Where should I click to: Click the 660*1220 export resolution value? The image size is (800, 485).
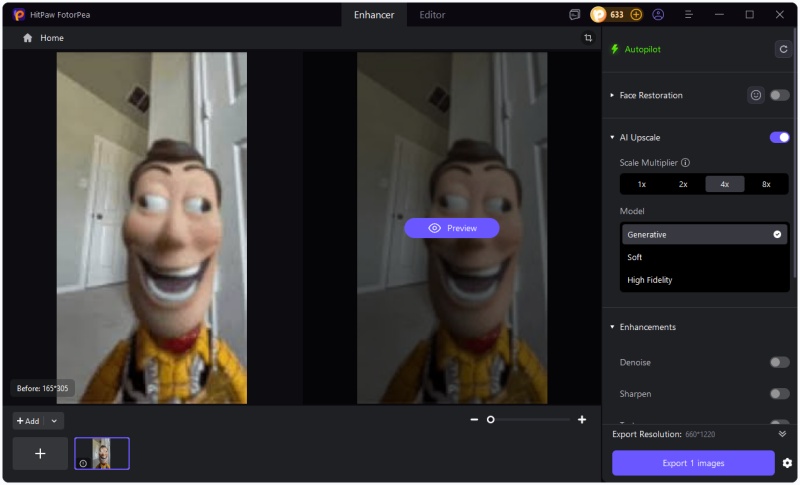tap(700, 435)
